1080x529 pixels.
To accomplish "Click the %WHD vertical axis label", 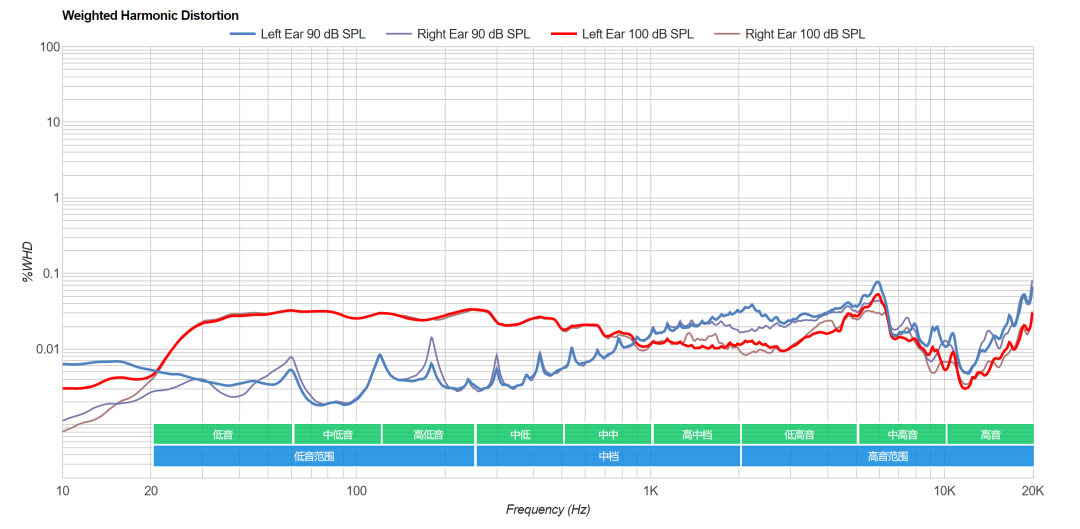I will click(28, 261).
